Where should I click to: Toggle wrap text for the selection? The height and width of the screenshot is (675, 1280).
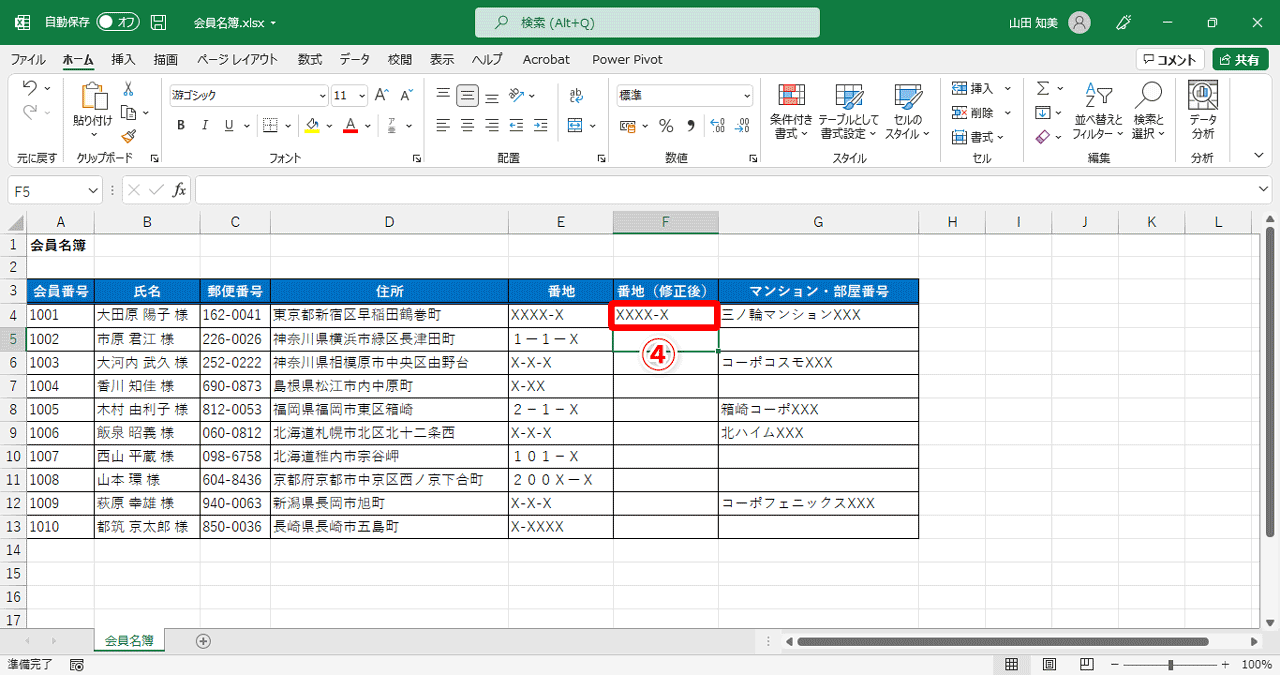tap(576, 95)
